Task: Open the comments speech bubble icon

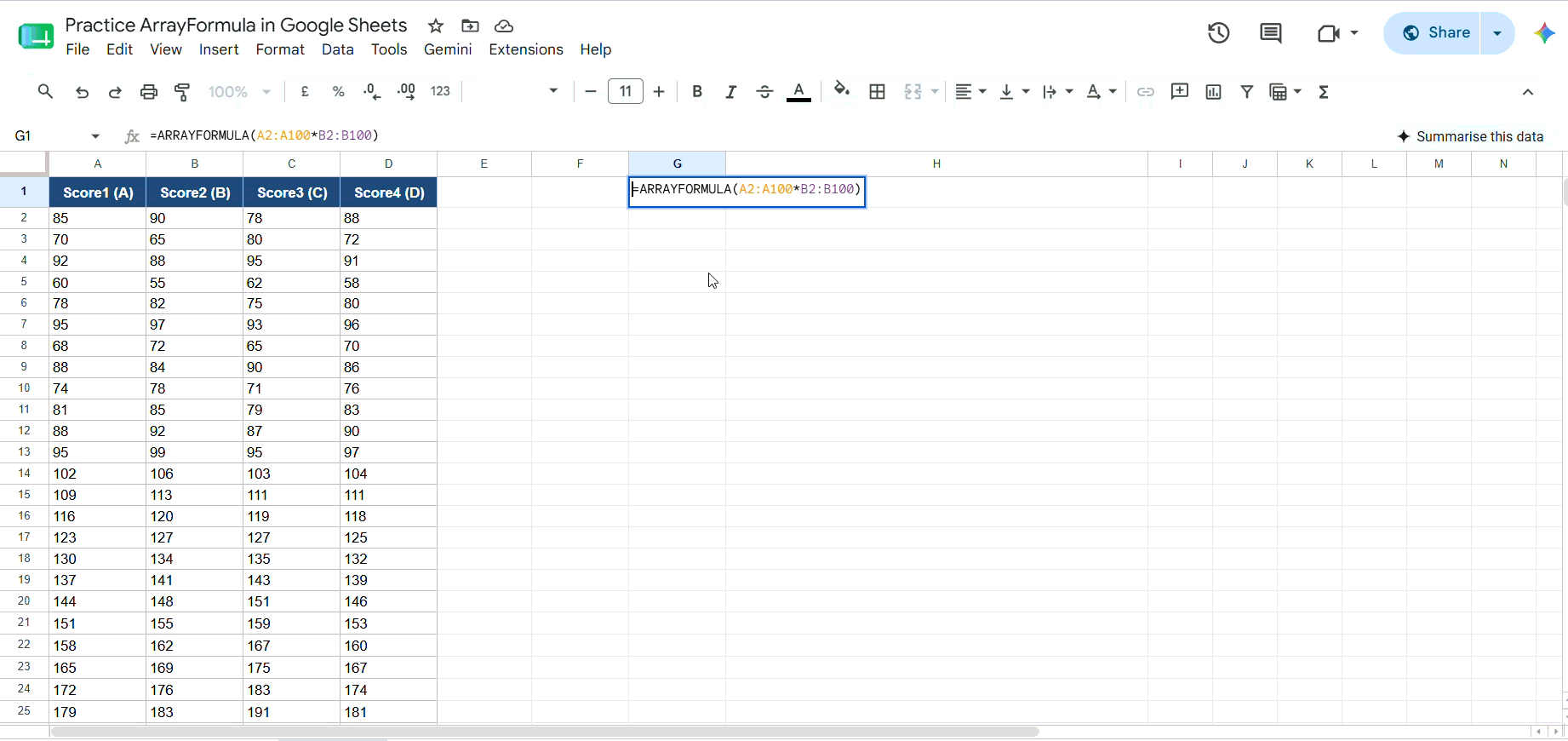Action: click(x=1271, y=33)
